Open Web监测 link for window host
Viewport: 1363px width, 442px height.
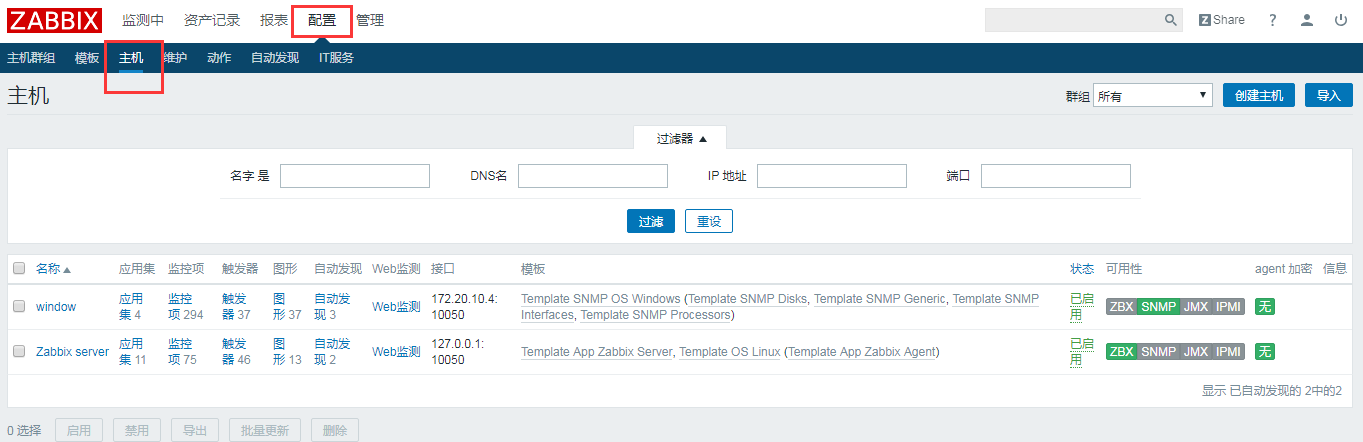point(396,307)
